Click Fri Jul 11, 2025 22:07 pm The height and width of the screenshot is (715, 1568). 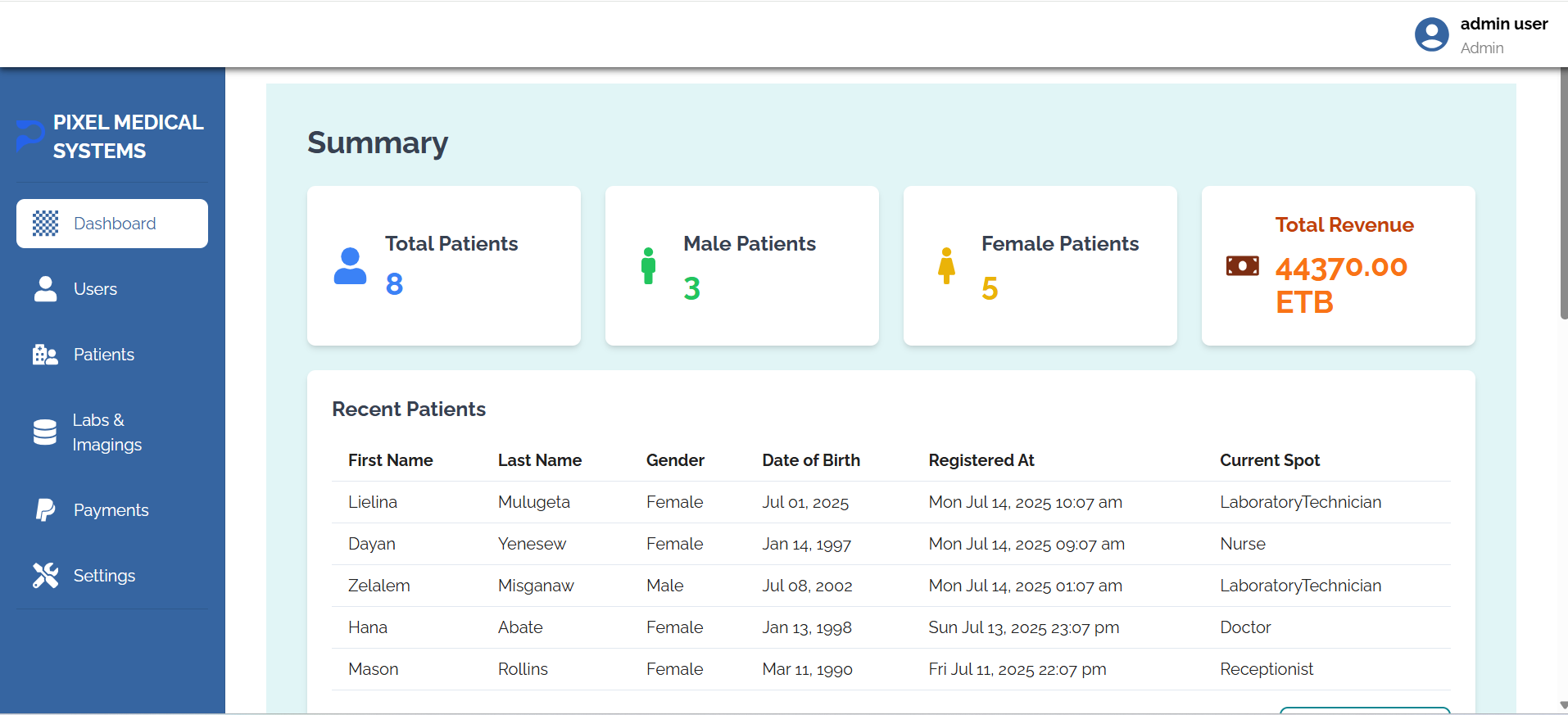(x=1017, y=669)
